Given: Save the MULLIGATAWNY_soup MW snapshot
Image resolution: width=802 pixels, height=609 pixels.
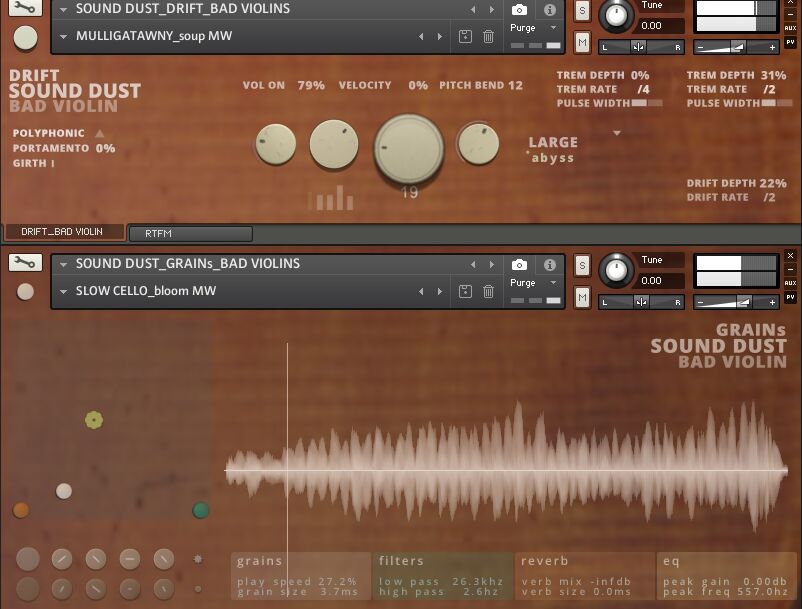Looking at the screenshot, I should coord(465,36).
